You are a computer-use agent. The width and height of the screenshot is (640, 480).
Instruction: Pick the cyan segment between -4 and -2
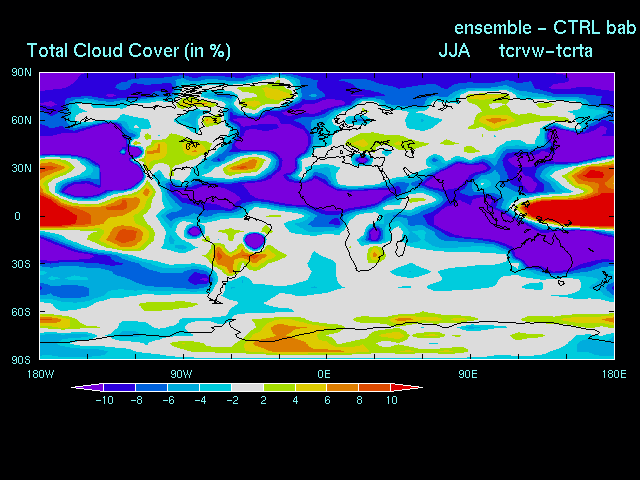tap(215, 387)
